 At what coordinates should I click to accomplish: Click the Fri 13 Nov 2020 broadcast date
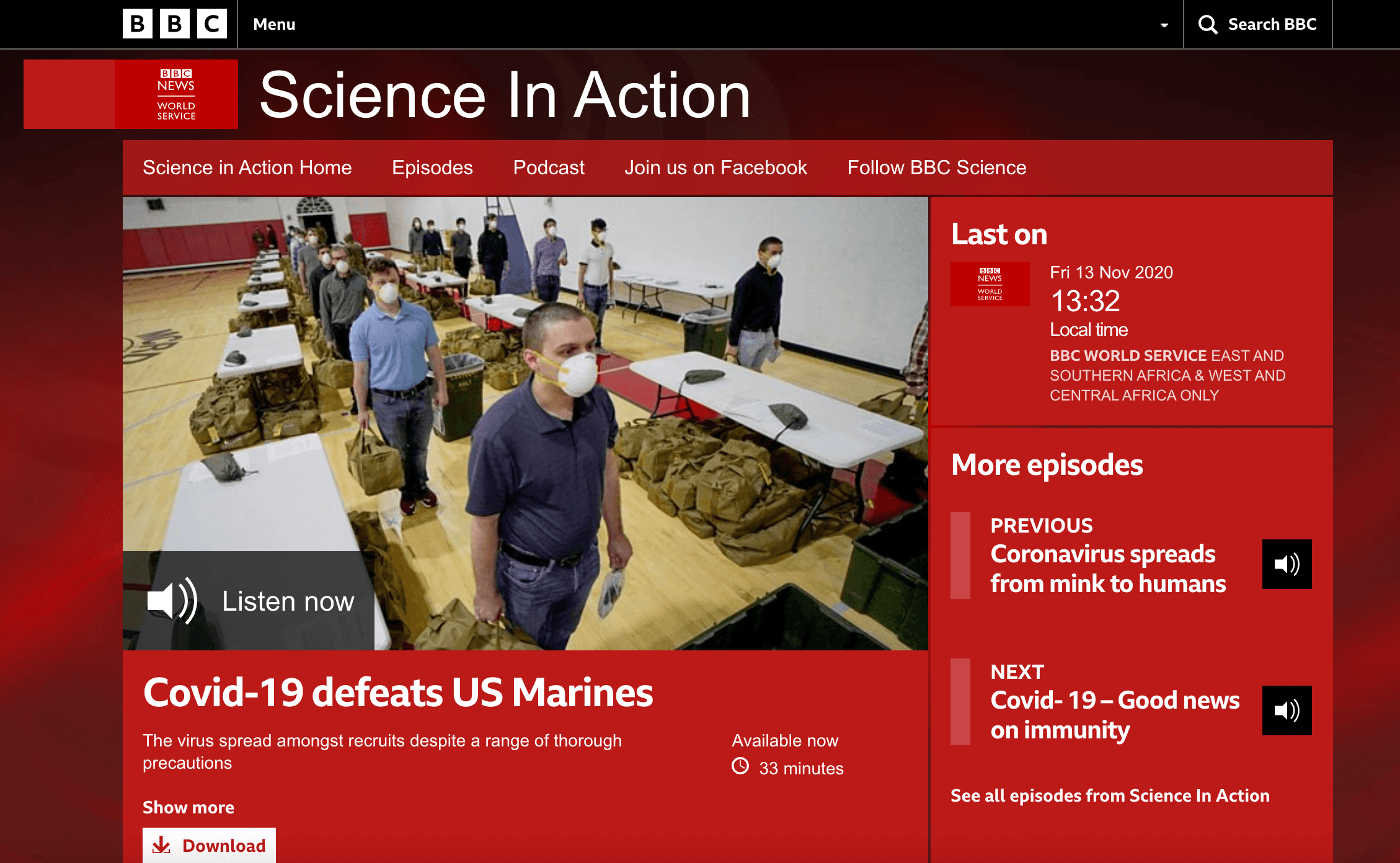tap(1111, 272)
